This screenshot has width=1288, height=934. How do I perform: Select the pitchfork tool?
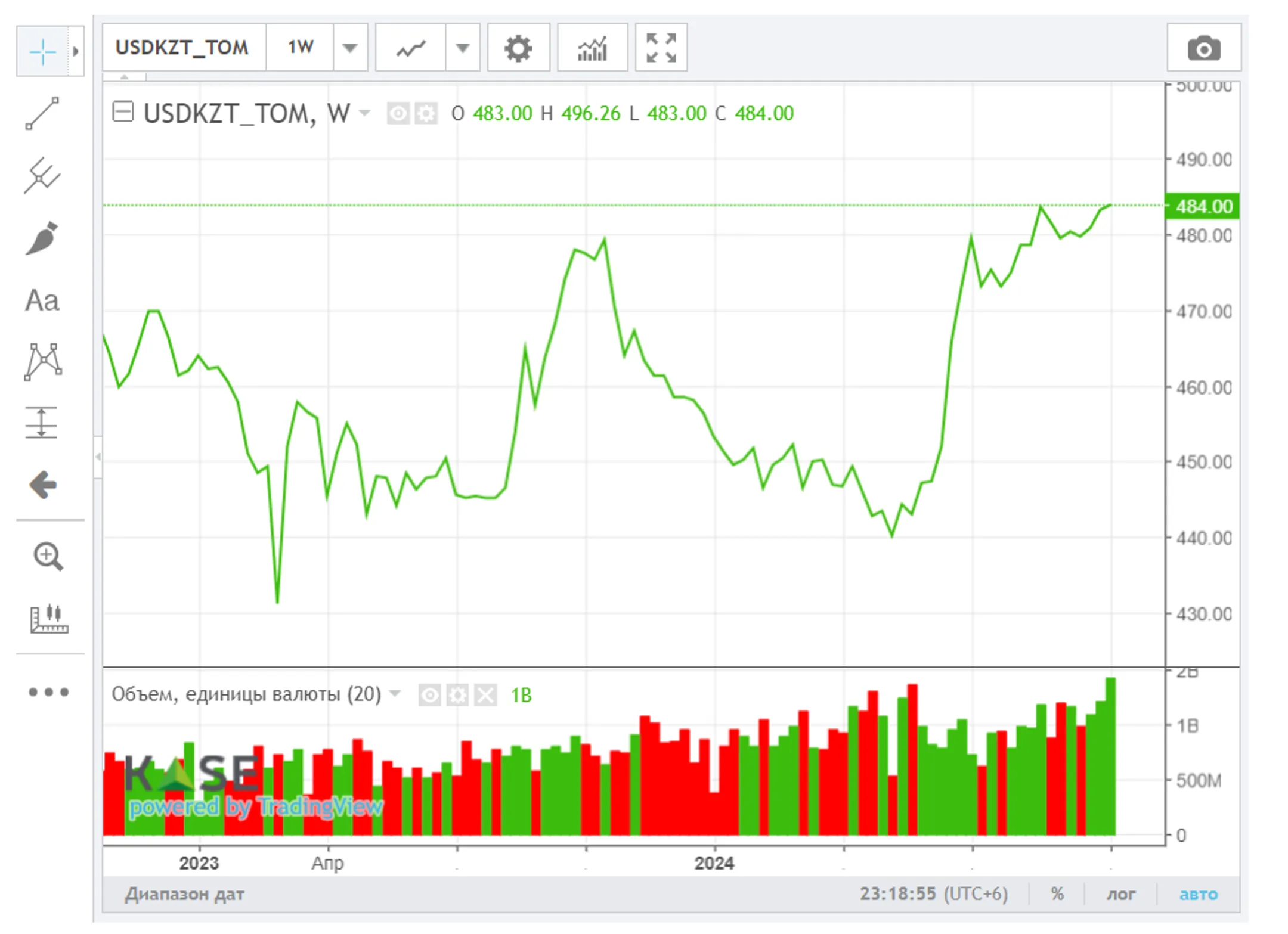[42, 176]
